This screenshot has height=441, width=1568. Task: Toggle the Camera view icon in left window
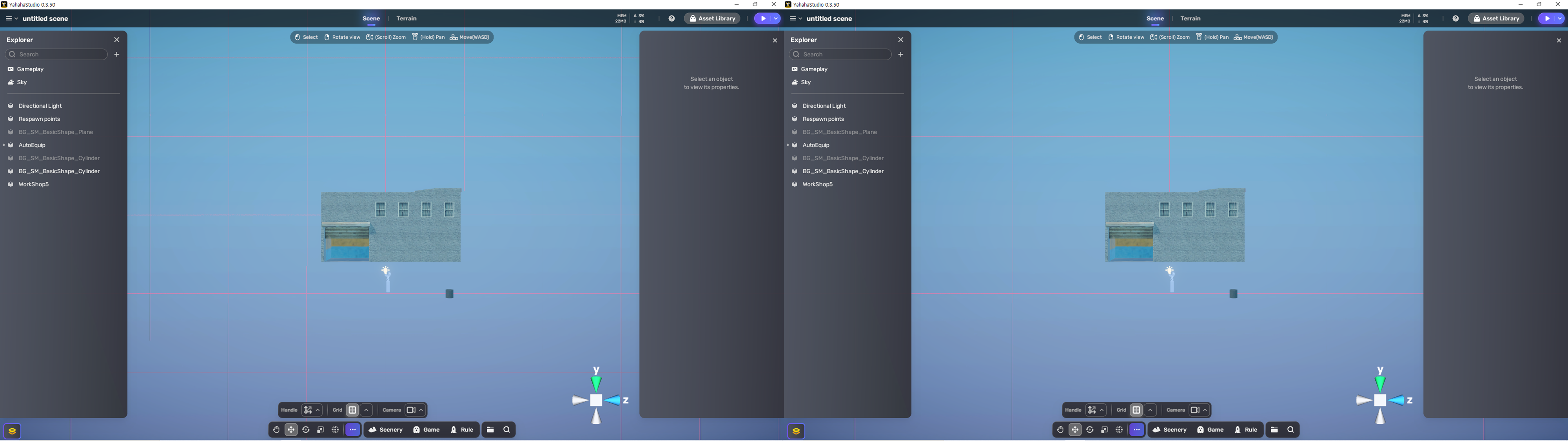(411, 410)
